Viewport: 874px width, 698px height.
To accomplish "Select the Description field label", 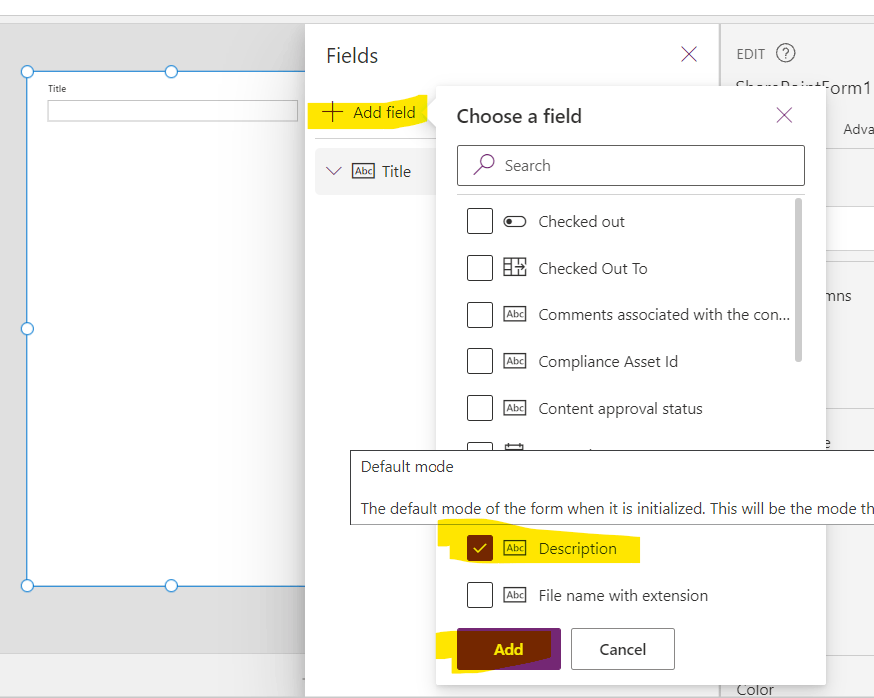I will [x=577, y=549].
